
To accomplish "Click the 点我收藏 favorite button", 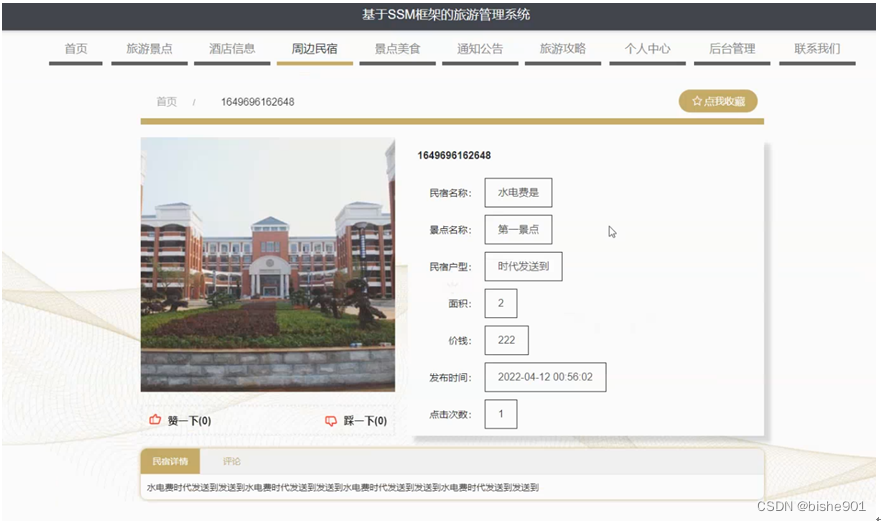I will [x=718, y=101].
